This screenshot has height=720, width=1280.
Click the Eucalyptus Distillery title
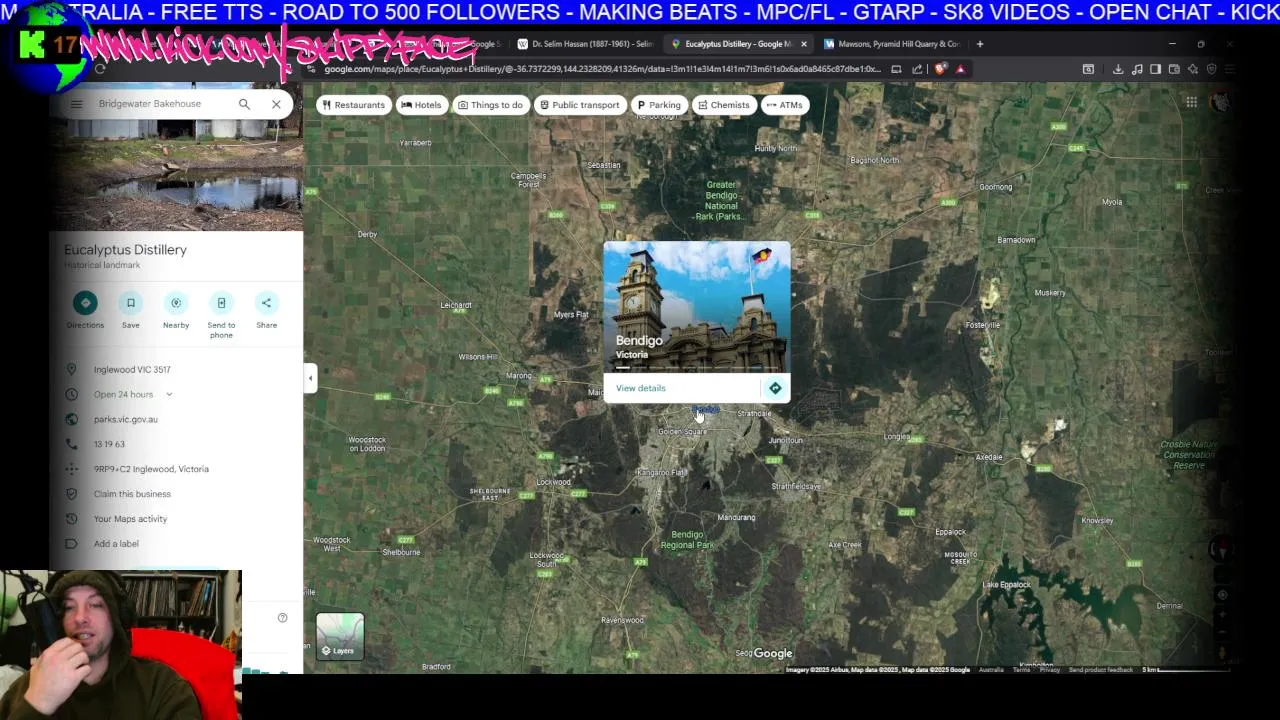(126, 250)
